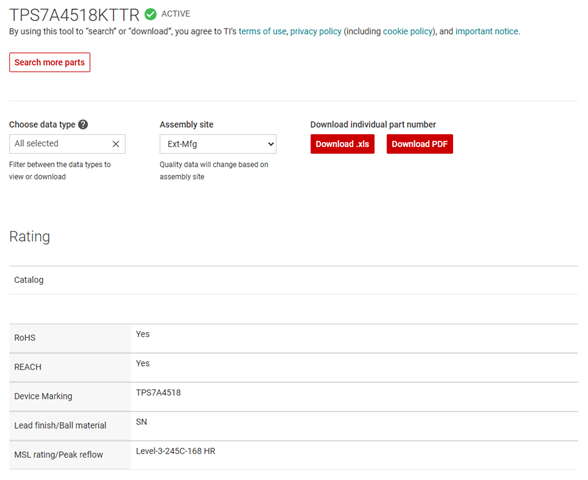588x480 pixels.
Task: Select the TPS7A4518 device marking value
Action: (x=158, y=393)
